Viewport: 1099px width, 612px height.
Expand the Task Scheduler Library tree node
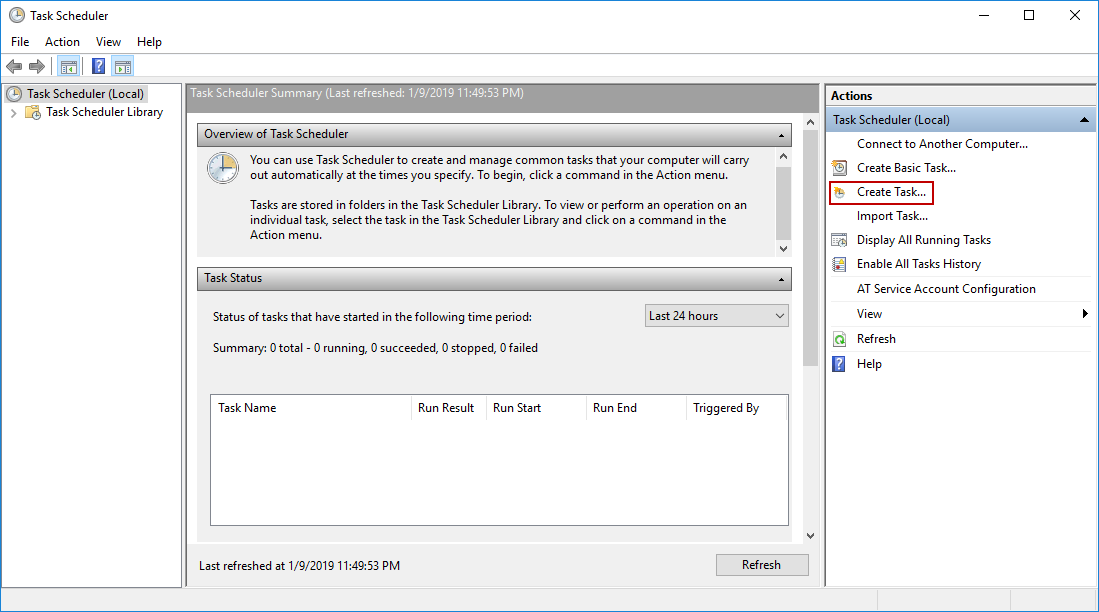tap(13, 112)
